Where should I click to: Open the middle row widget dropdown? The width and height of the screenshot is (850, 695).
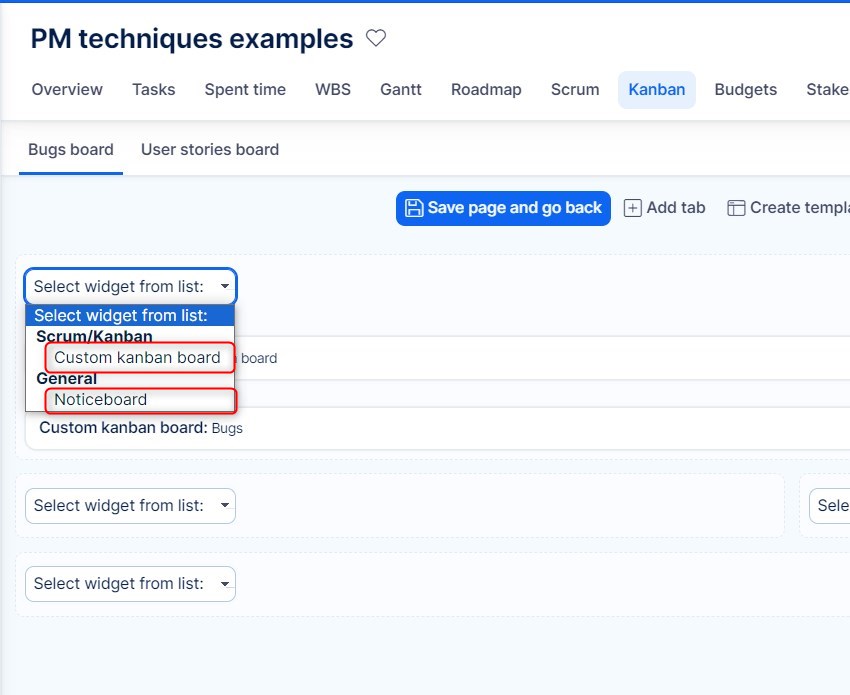pyautogui.click(x=130, y=506)
